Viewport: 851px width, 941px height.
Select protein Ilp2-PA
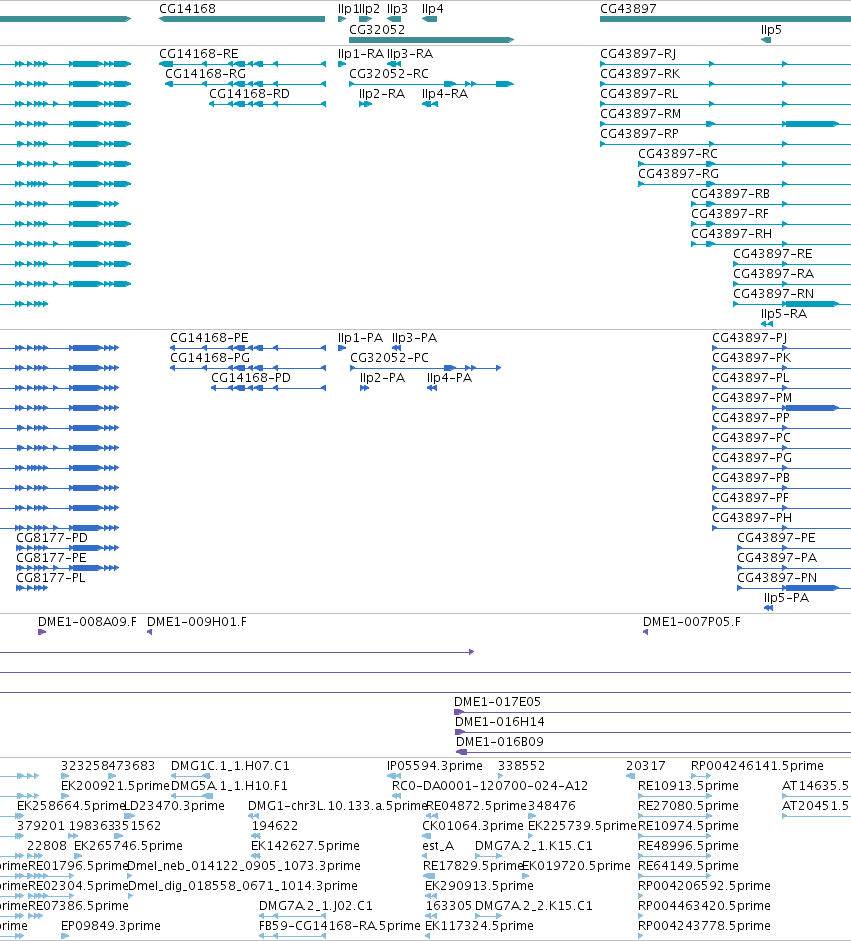pyautogui.click(x=364, y=388)
